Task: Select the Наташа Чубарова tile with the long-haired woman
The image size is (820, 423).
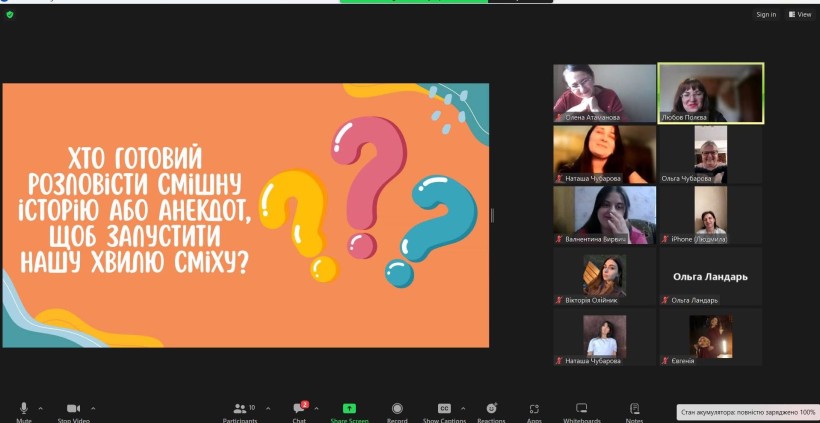Action: click(605, 154)
